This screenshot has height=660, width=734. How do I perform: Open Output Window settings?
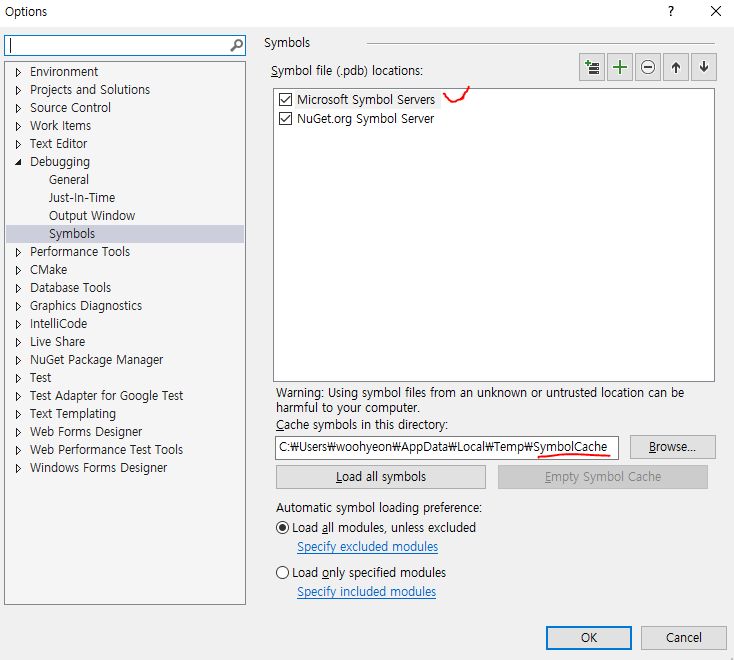pyautogui.click(x=92, y=216)
